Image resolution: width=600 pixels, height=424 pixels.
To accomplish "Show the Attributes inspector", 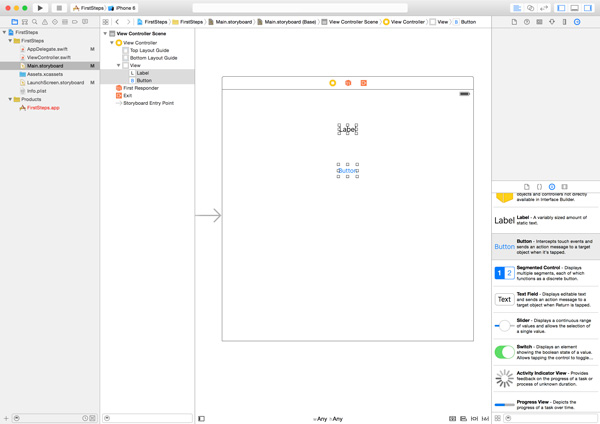I will (x=552, y=22).
